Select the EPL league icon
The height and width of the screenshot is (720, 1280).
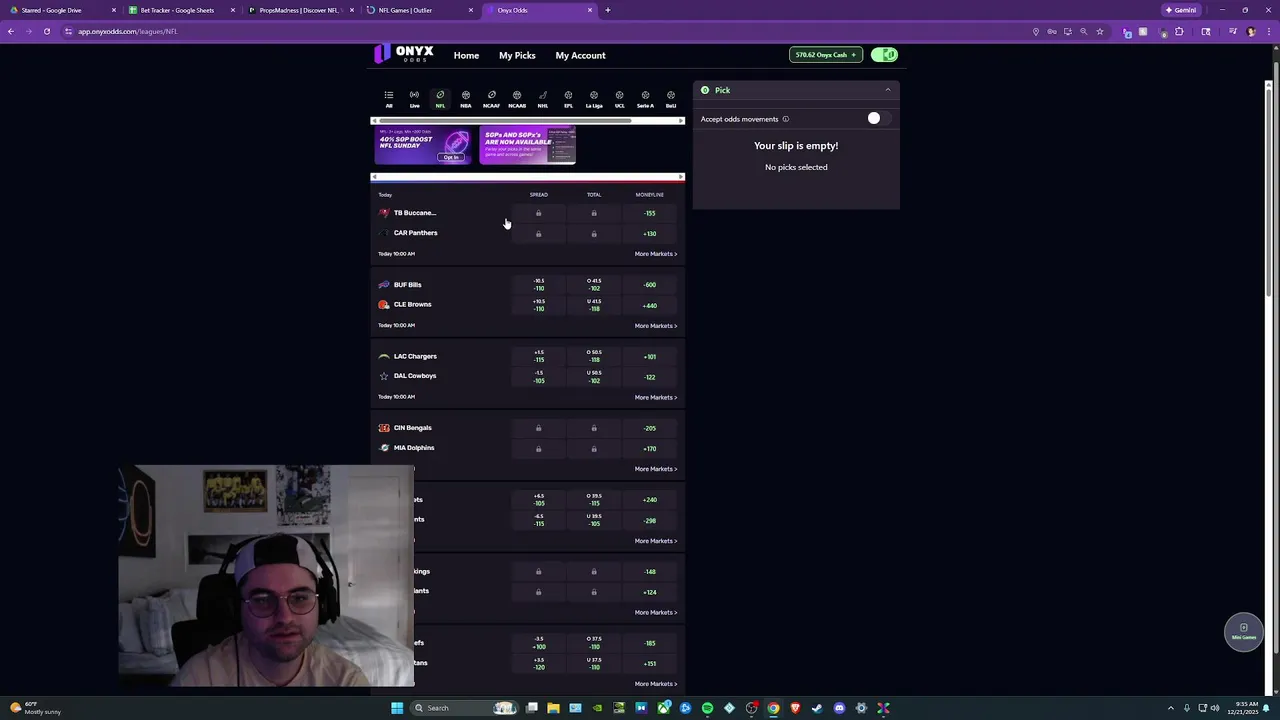tap(568, 99)
